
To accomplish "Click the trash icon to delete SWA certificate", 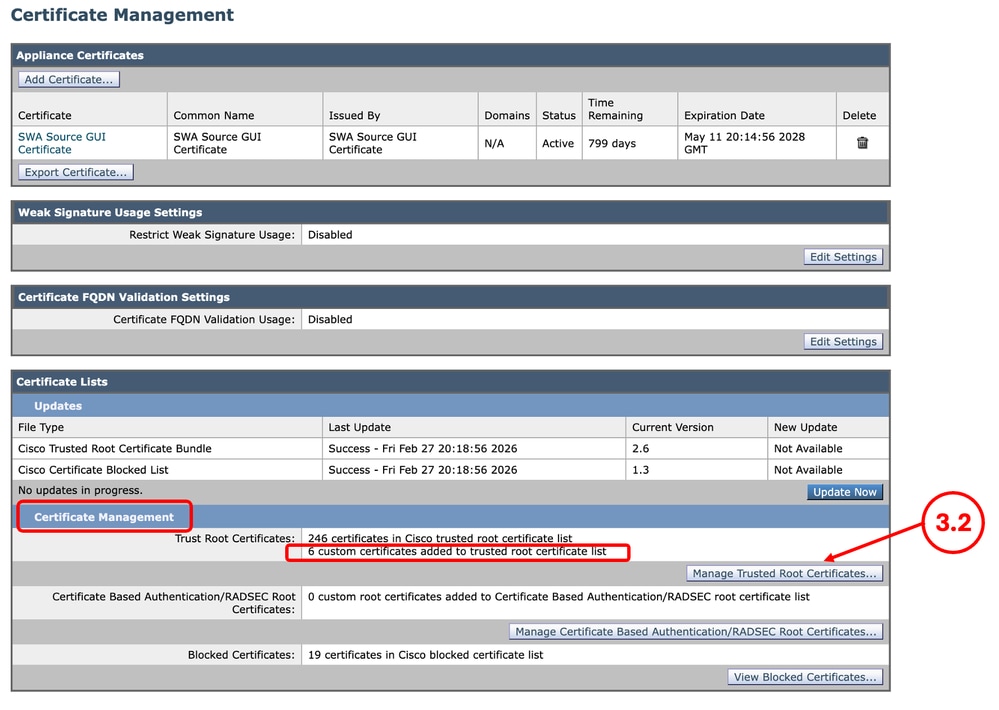I will (860, 143).
